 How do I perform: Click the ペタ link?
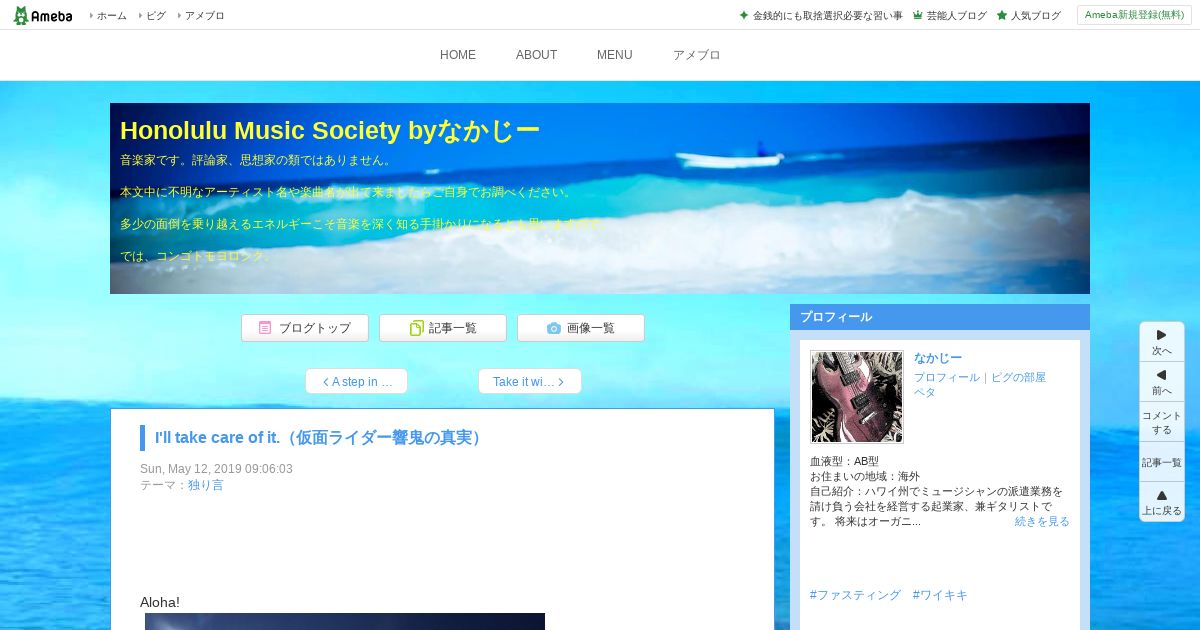(925, 392)
